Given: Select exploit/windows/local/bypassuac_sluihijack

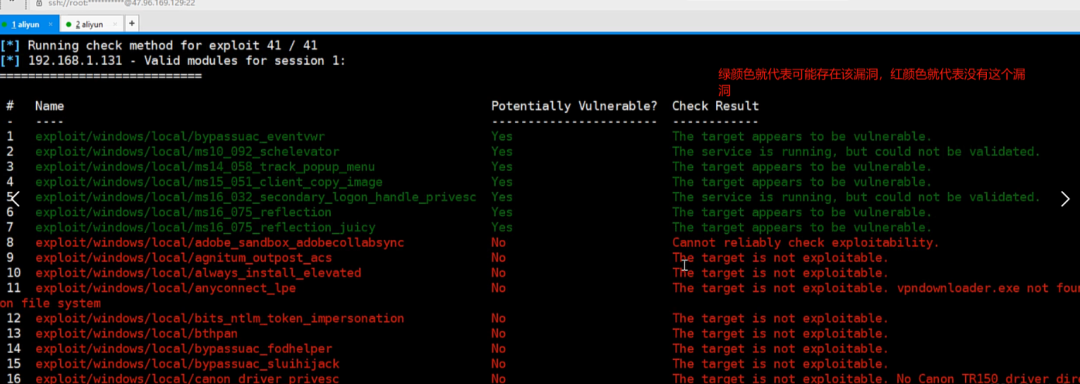Looking at the screenshot, I should (x=187, y=363).
